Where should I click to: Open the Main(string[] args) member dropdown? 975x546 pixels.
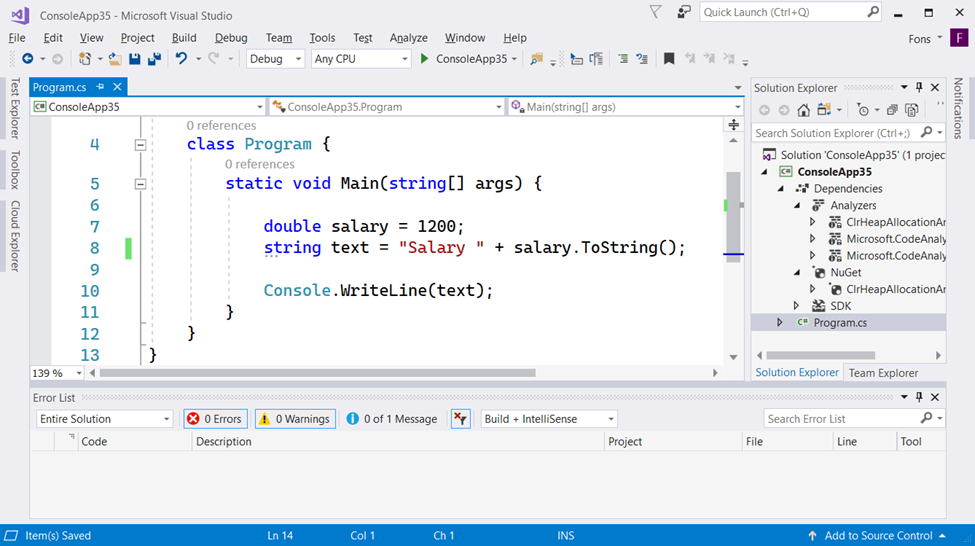point(626,107)
